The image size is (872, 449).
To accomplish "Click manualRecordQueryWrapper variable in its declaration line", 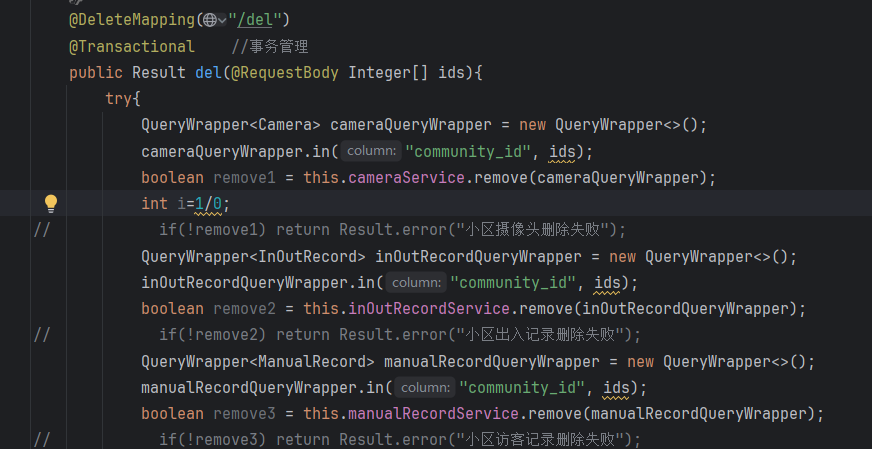I will (492, 362).
